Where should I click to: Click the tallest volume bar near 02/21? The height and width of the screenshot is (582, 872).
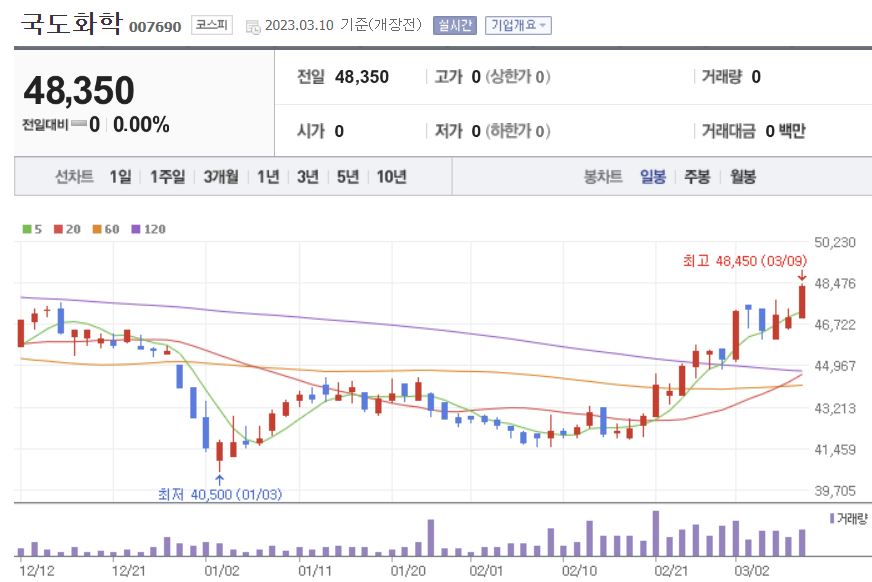coord(656,533)
